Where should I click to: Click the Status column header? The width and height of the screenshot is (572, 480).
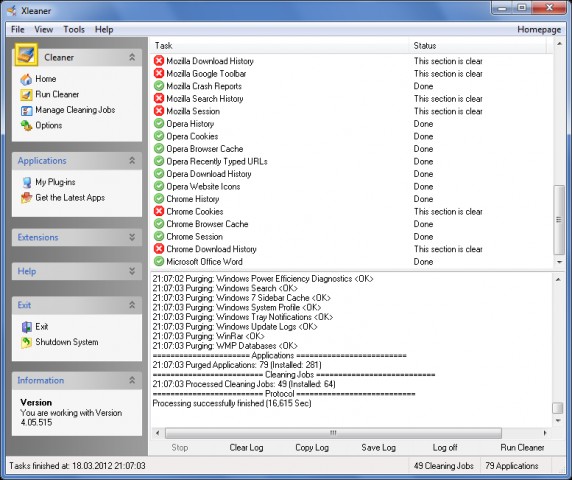tap(478, 46)
